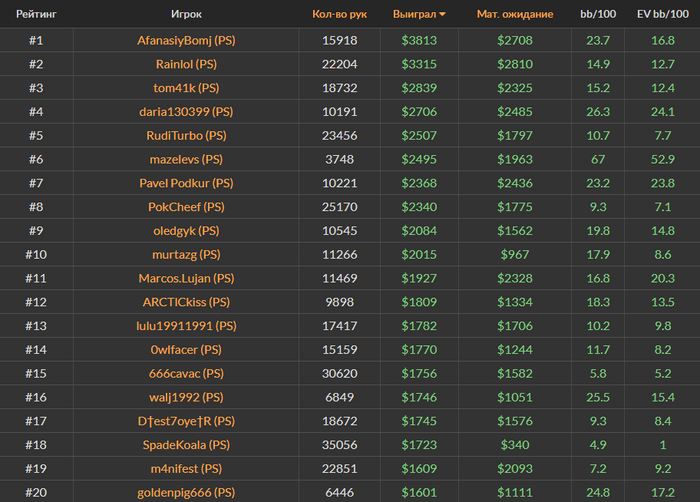This screenshot has width=700, height=502.
Task: Click the sort arrow next to Выиграл
Action: (x=443, y=15)
